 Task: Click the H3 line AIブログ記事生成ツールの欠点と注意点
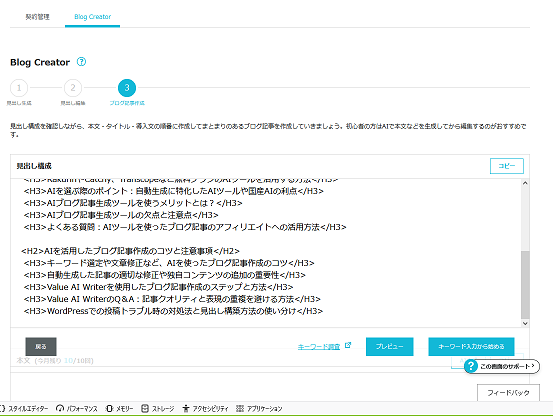121,215
